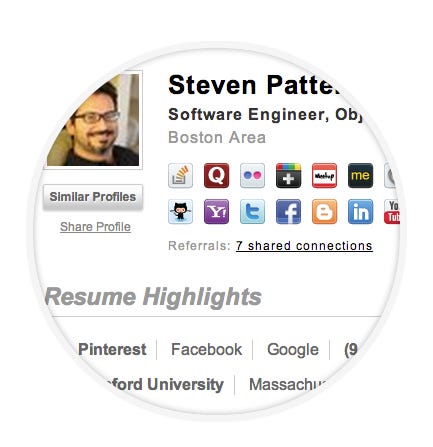Select Pinterest in Resume Highlights
The height and width of the screenshot is (447, 433).
point(112,349)
